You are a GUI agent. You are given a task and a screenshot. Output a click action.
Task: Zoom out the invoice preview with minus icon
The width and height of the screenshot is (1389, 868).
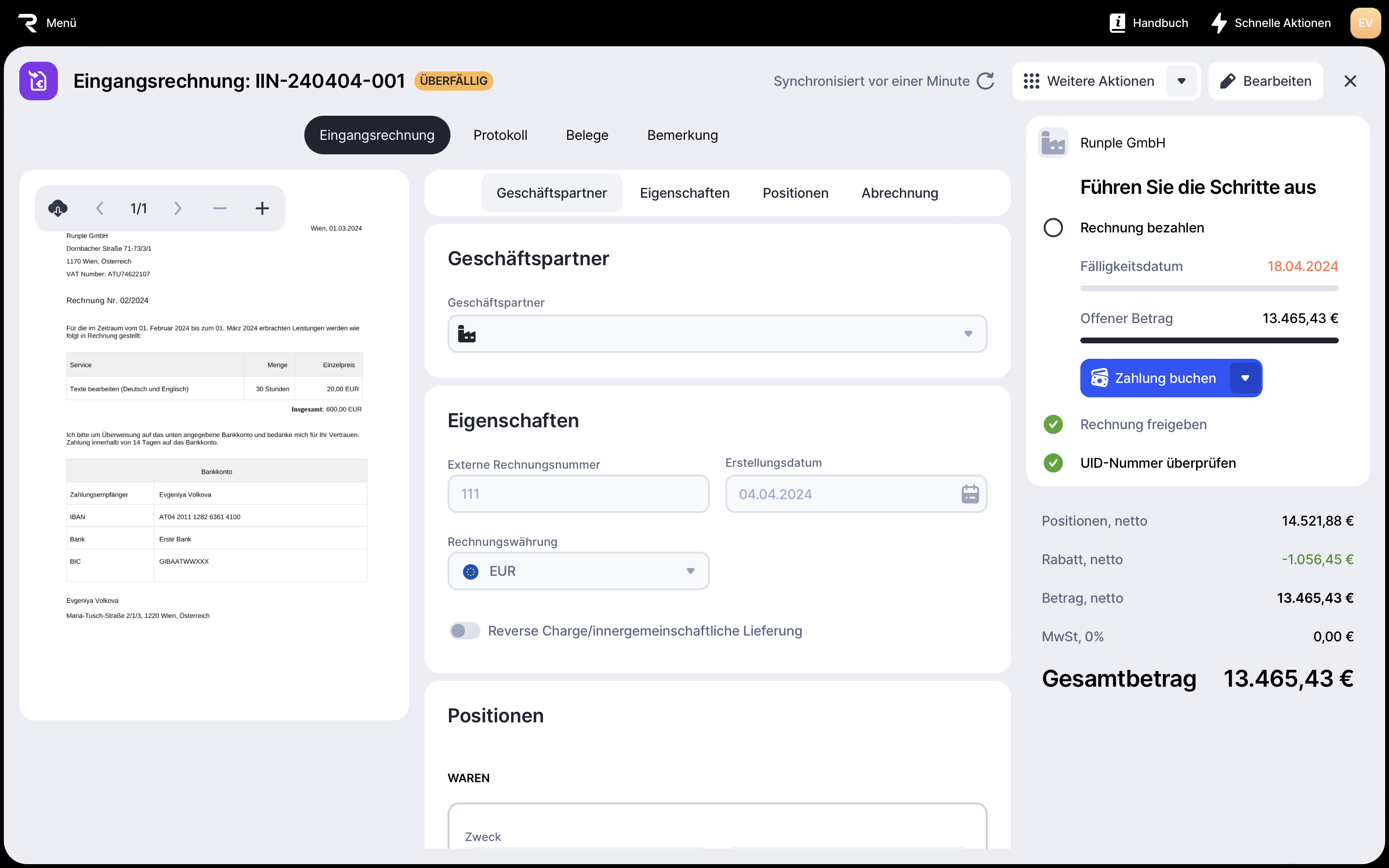pos(219,208)
